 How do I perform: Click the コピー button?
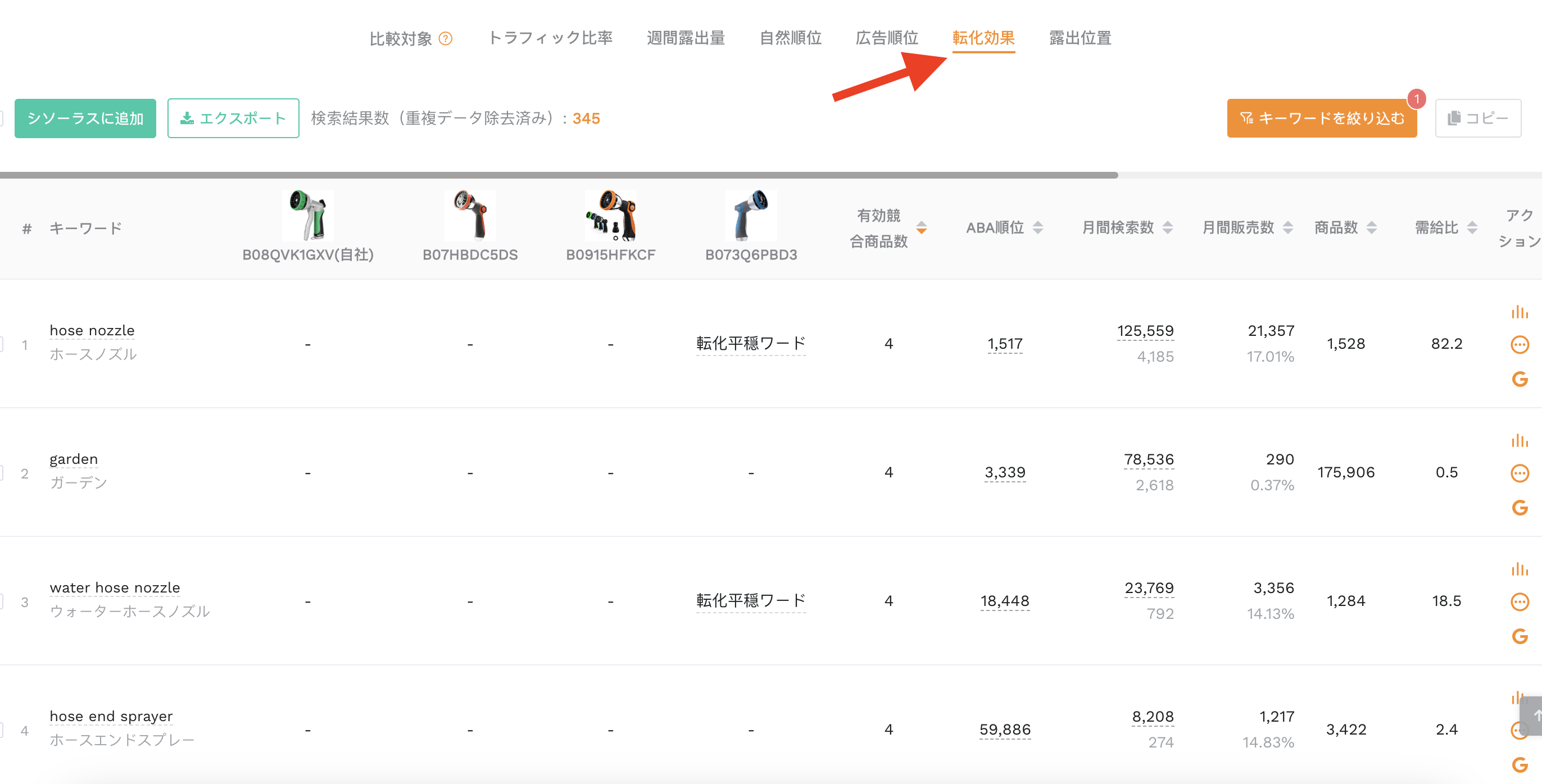(x=1478, y=118)
